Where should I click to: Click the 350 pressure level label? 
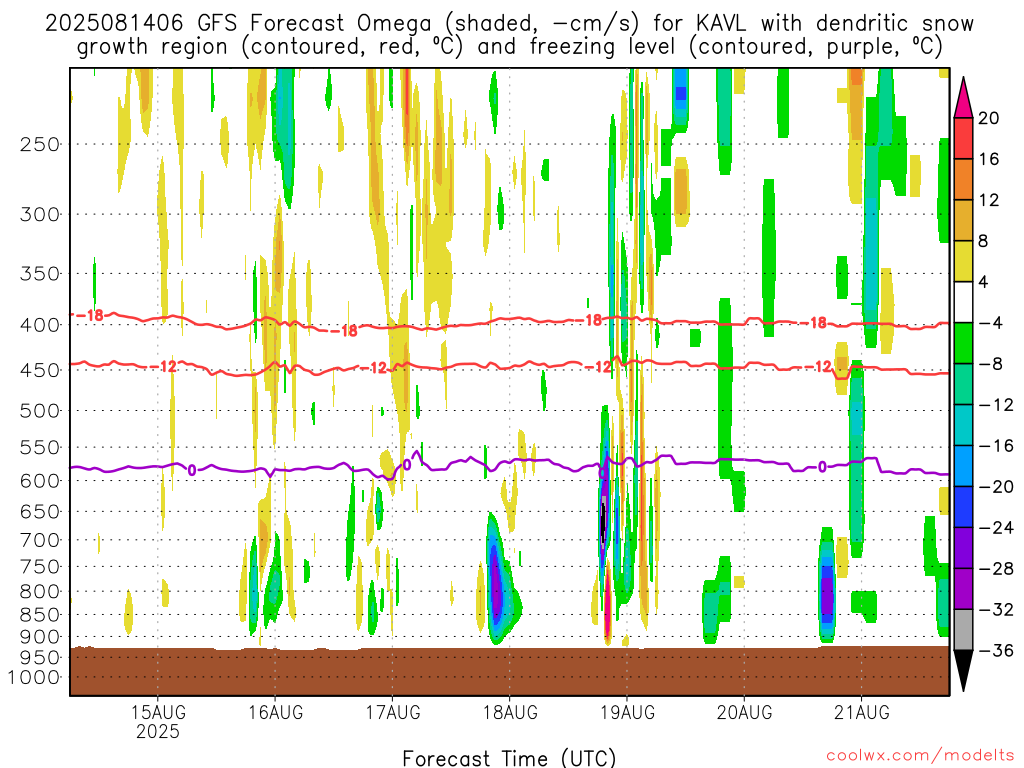tap(40, 274)
